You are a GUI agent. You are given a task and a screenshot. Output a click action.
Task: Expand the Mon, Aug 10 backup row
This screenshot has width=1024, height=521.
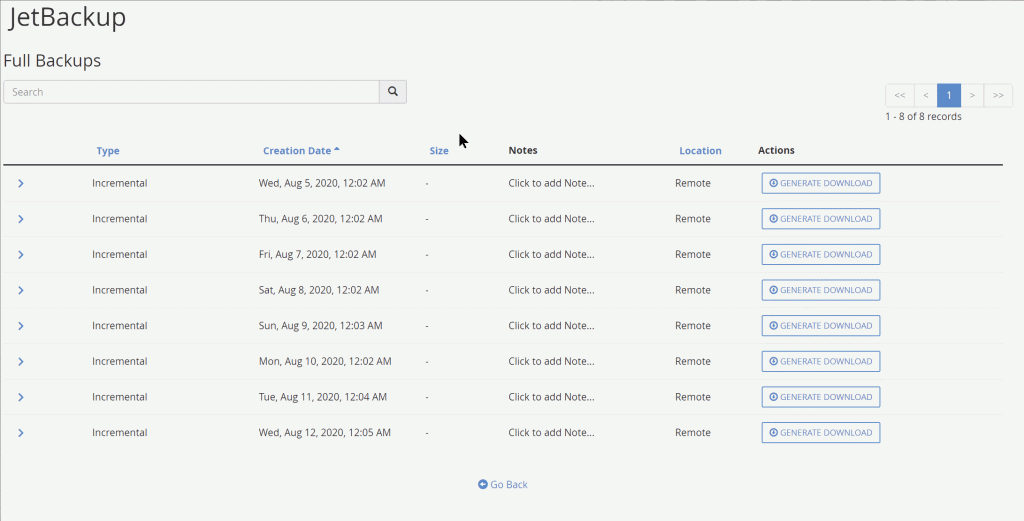pos(21,362)
